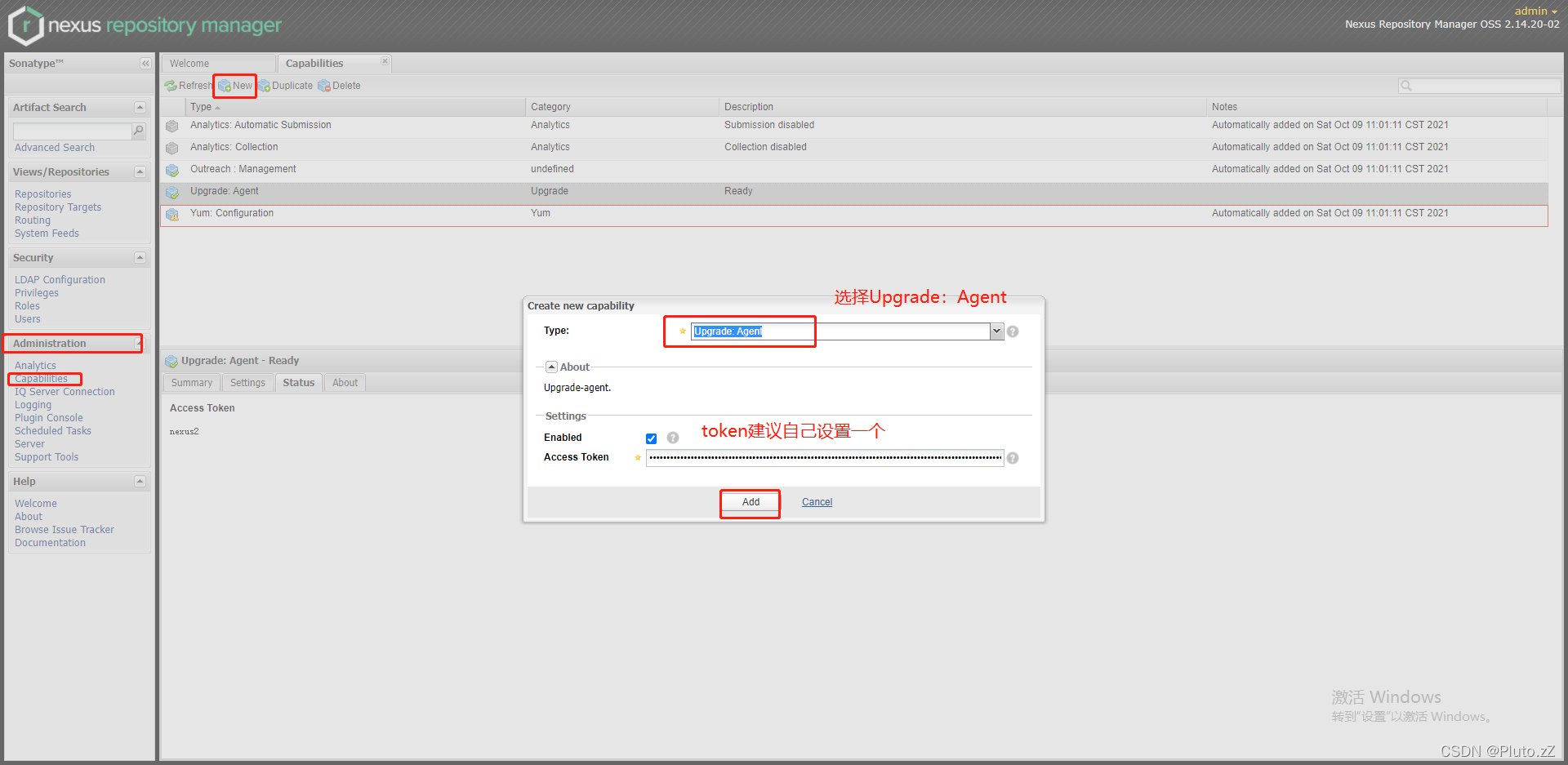Click the Access Token password field
Viewport: 1568px width, 765px height.
point(825,458)
